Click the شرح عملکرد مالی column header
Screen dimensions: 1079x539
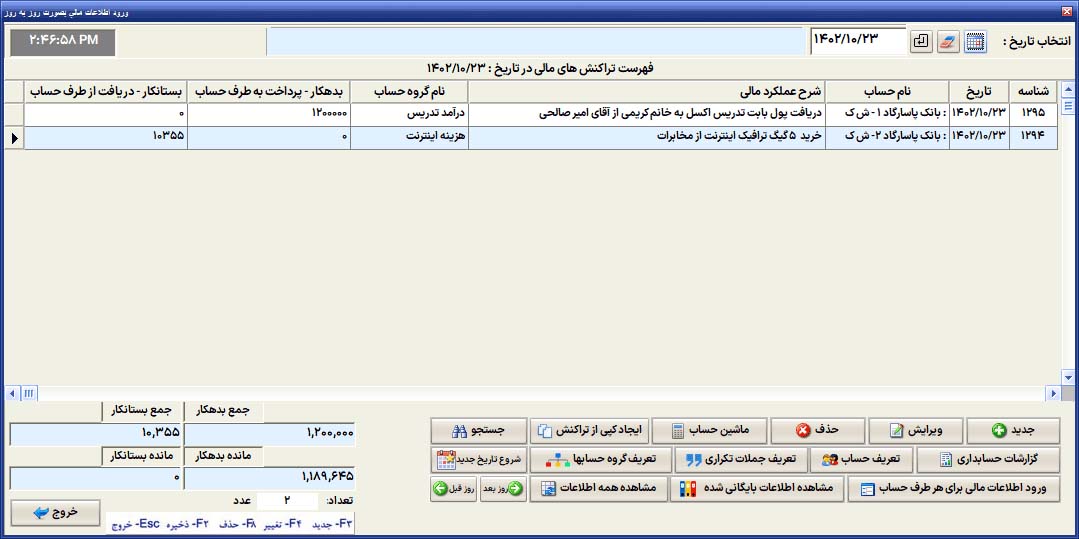pyautogui.click(x=647, y=92)
